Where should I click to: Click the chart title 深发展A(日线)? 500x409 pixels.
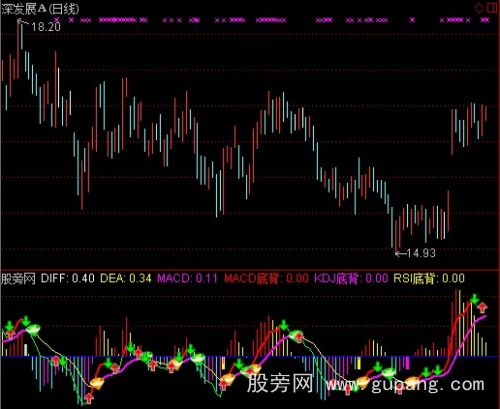[x=40, y=9]
